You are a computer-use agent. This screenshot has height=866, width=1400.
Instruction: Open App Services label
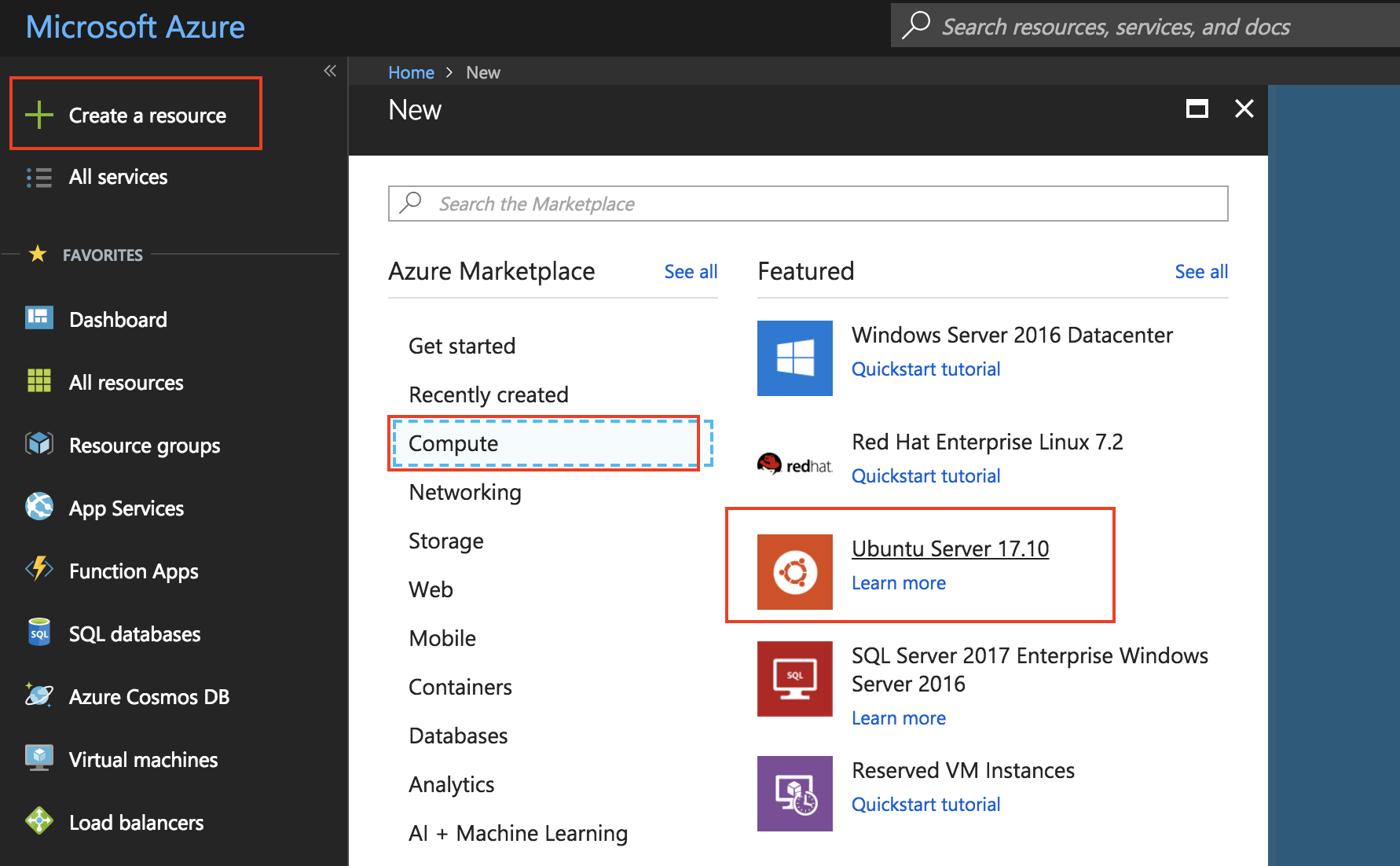pos(126,508)
